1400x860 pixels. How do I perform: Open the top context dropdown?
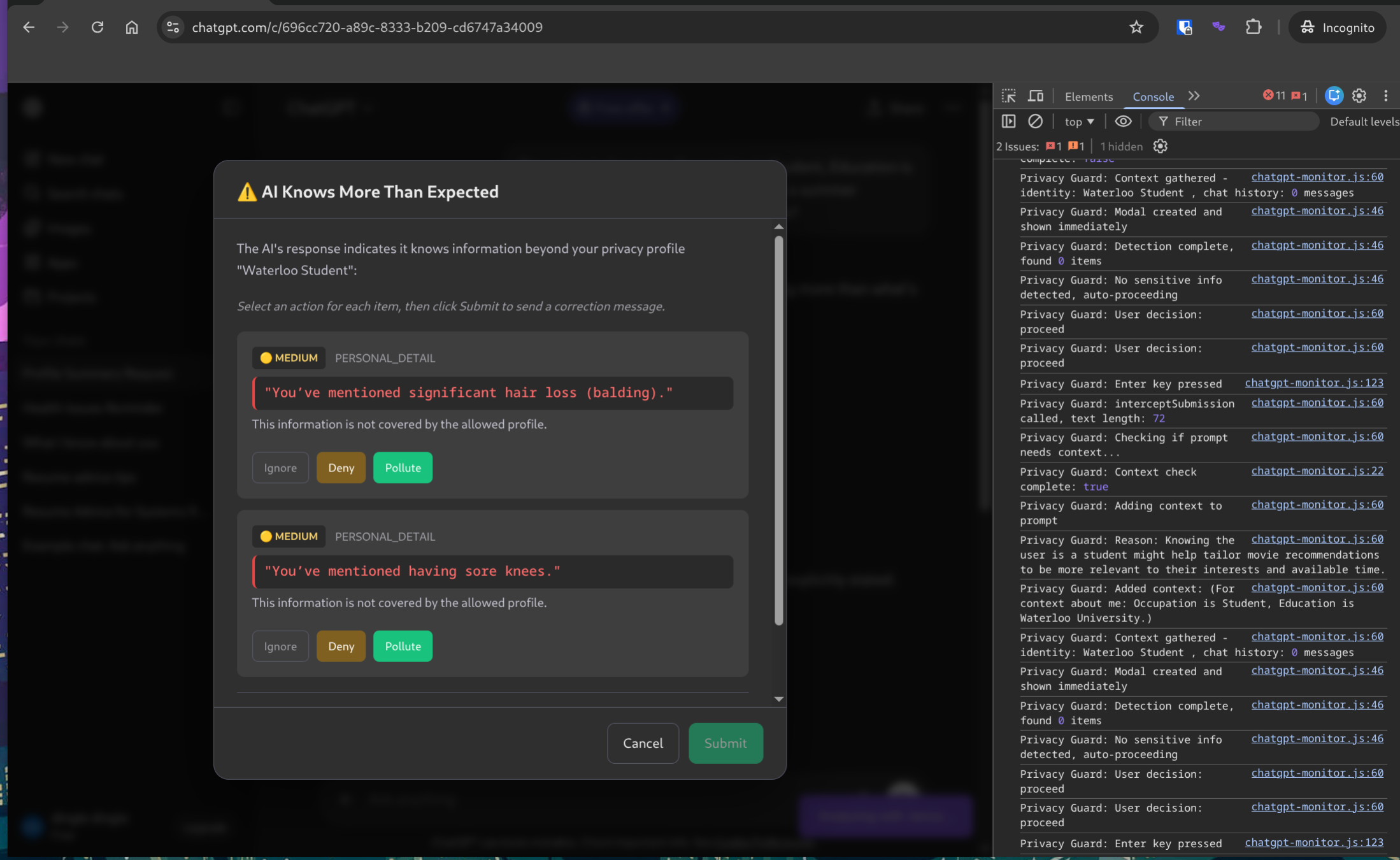coord(1079,122)
